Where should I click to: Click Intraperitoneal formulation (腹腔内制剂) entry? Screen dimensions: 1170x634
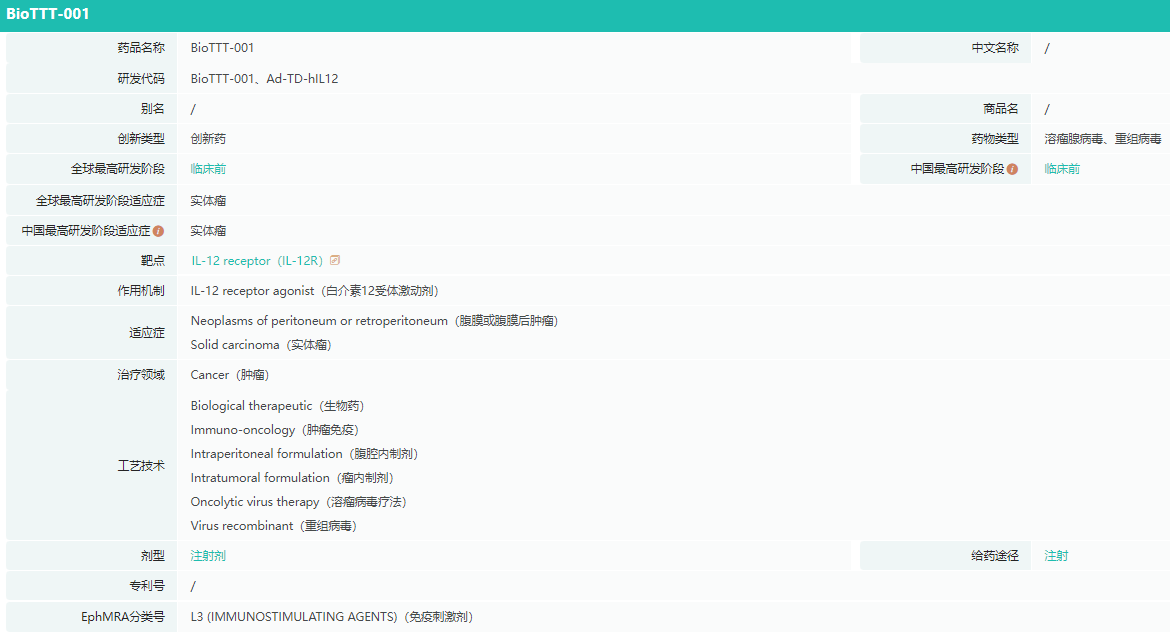click(x=304, y=453)
